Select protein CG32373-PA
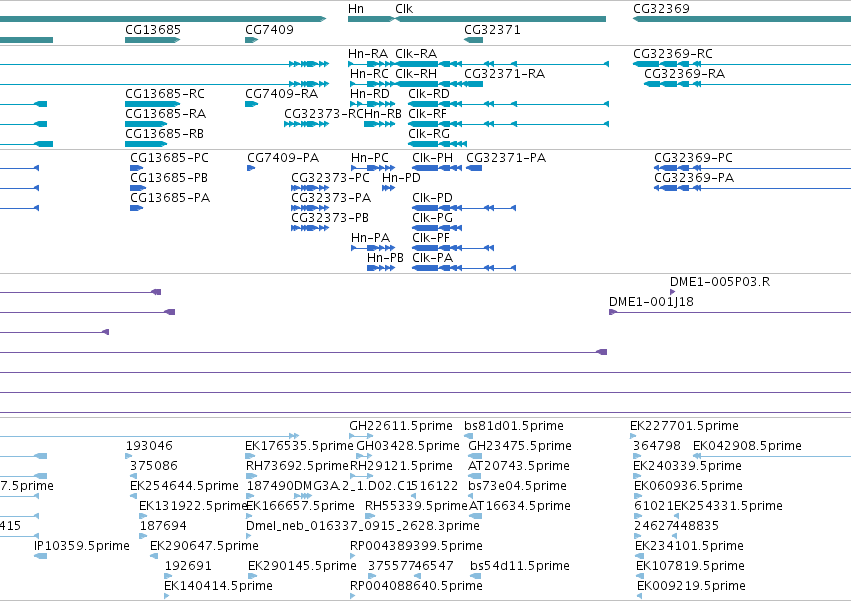 pyautogui.click(x=310, y=208)
